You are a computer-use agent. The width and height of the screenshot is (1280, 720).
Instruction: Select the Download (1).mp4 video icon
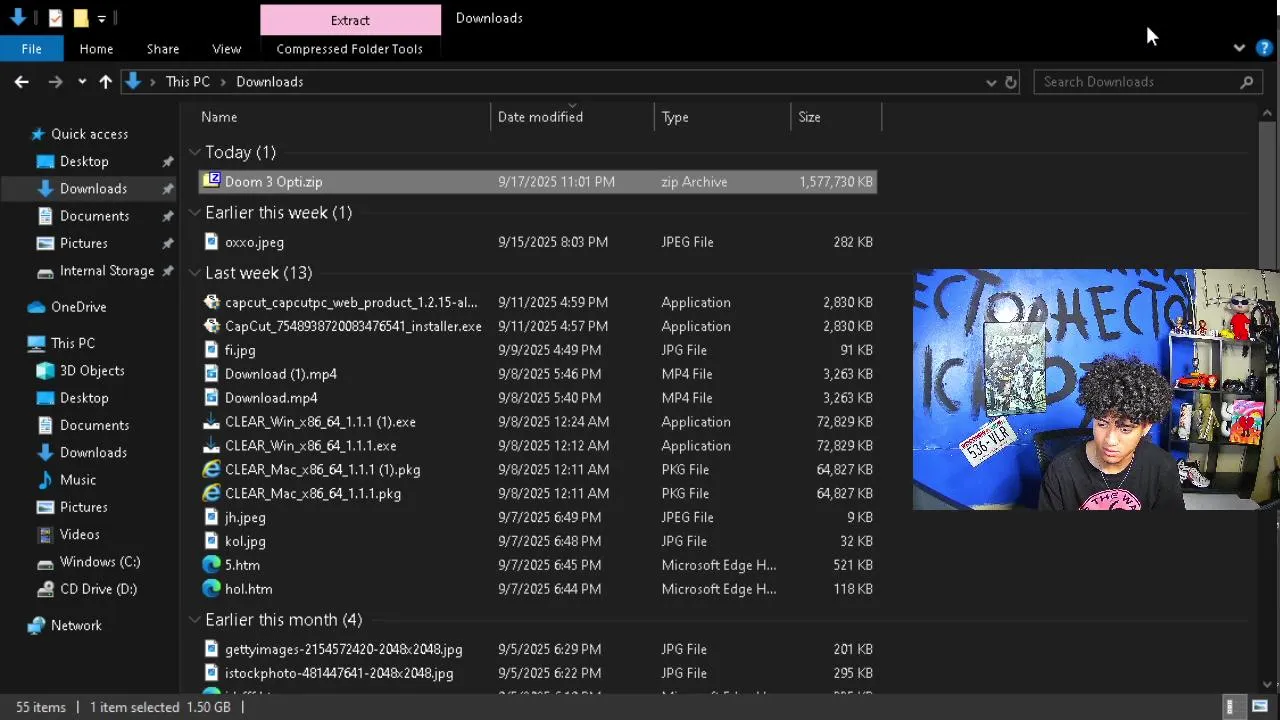click(211, 374)
